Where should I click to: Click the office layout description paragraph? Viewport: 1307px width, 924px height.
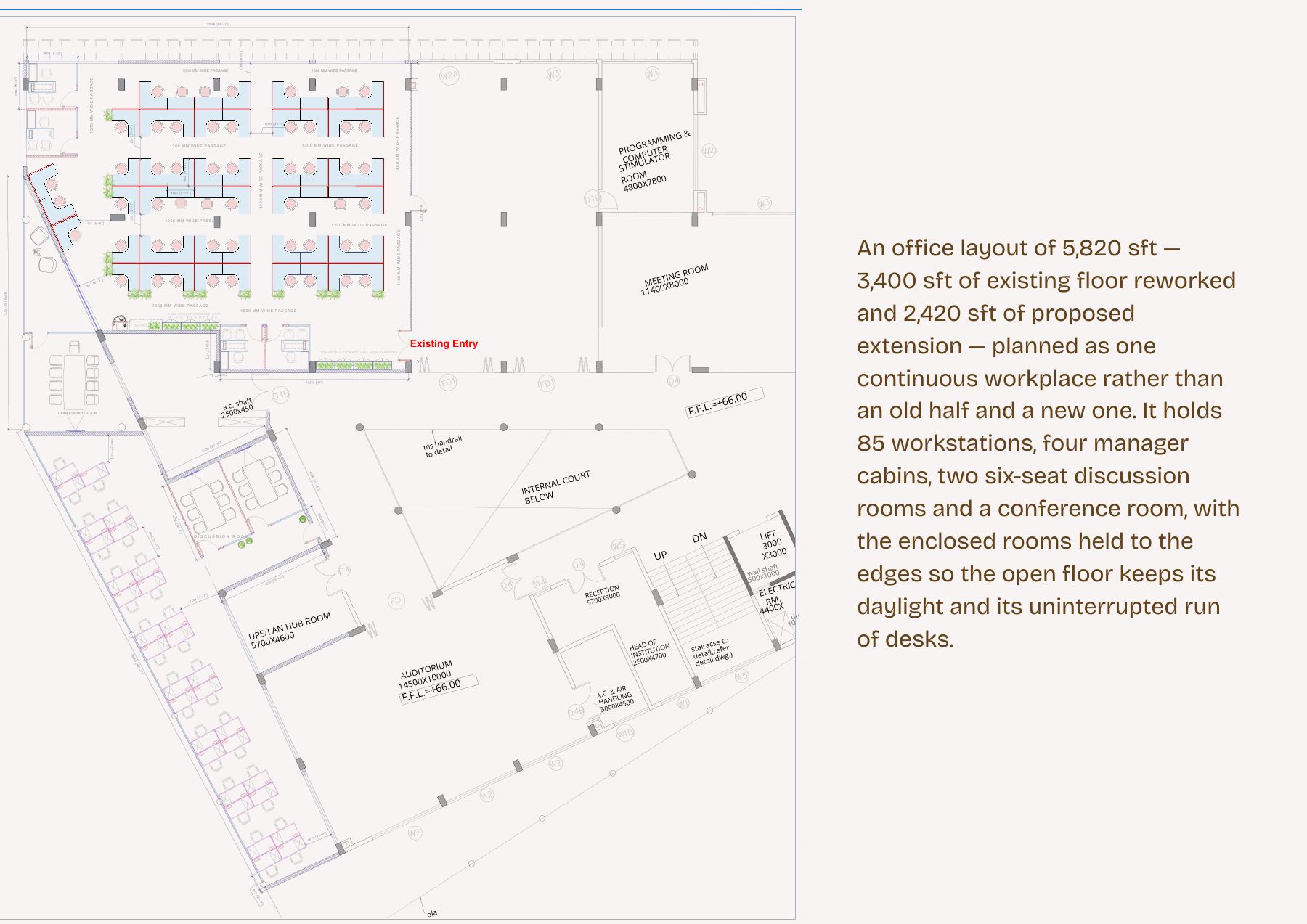(1048, 443)
